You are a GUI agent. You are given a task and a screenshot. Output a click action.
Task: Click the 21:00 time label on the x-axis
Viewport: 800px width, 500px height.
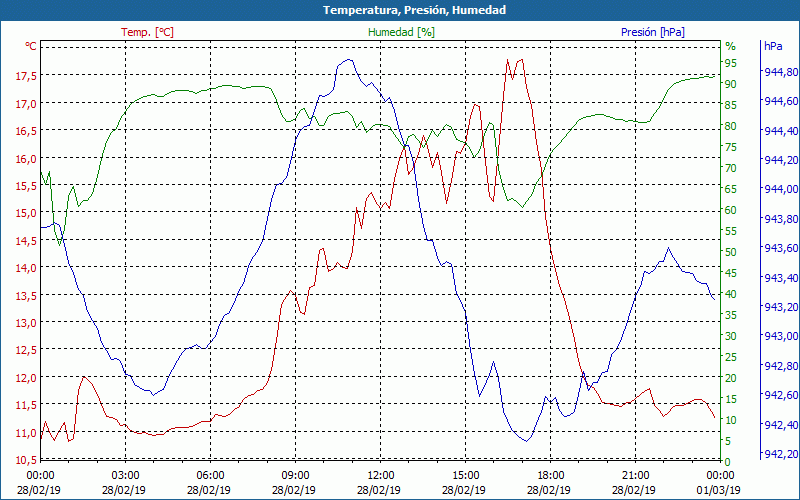pos(635,476)
